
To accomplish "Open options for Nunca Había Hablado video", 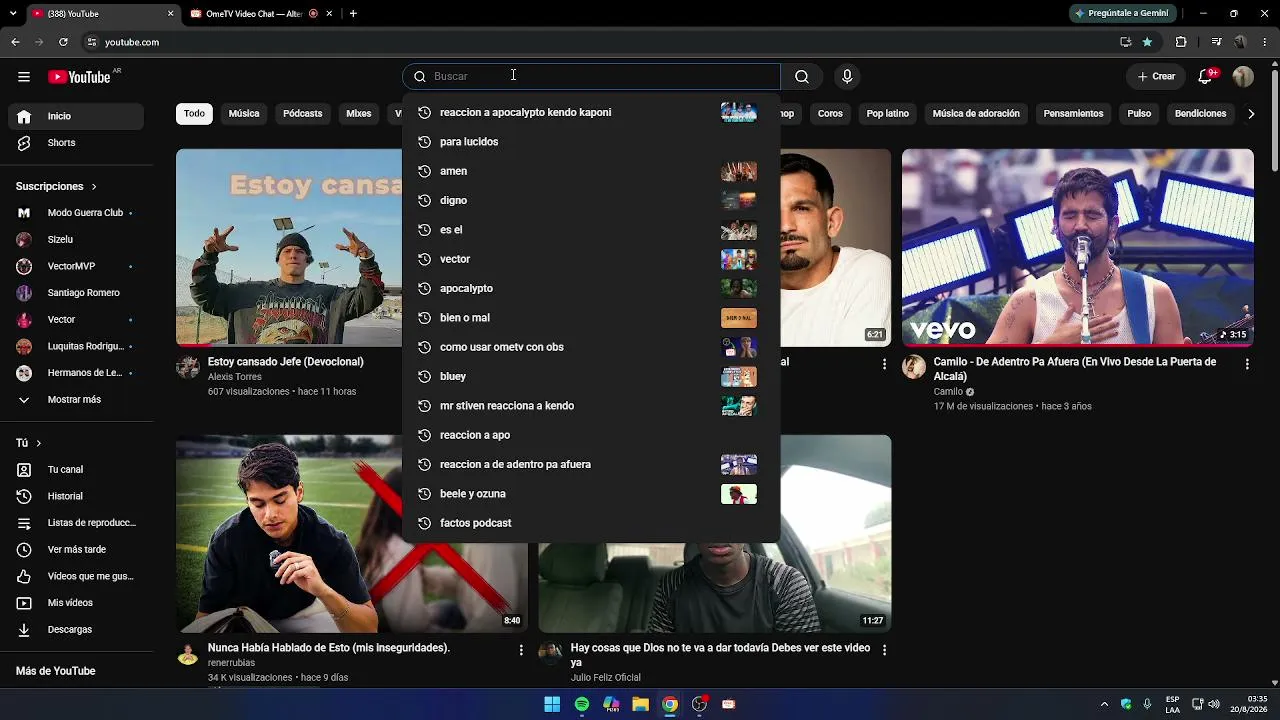I will click(x=521, y=650).
